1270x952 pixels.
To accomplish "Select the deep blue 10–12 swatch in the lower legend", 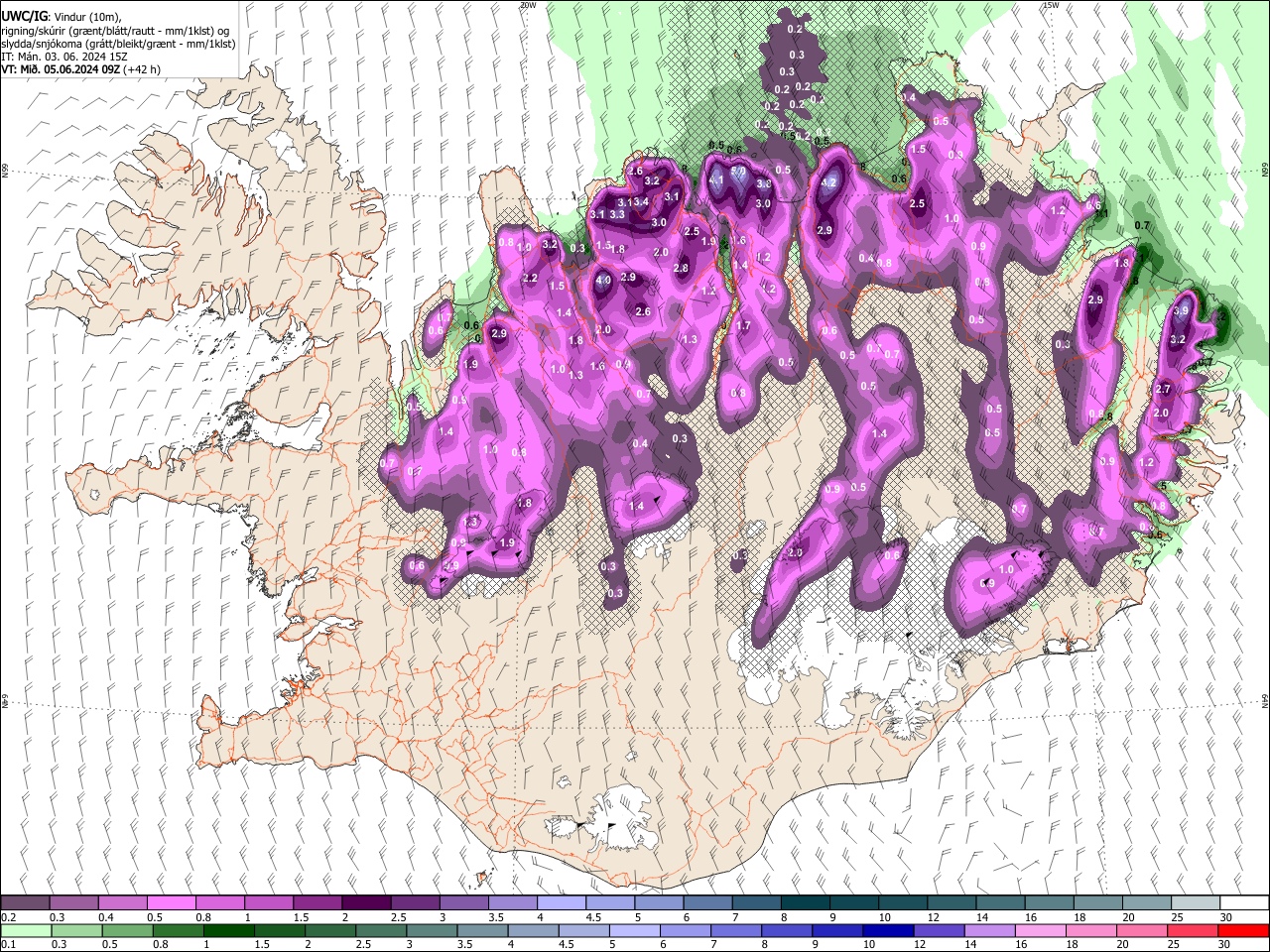I will [888, 930].
